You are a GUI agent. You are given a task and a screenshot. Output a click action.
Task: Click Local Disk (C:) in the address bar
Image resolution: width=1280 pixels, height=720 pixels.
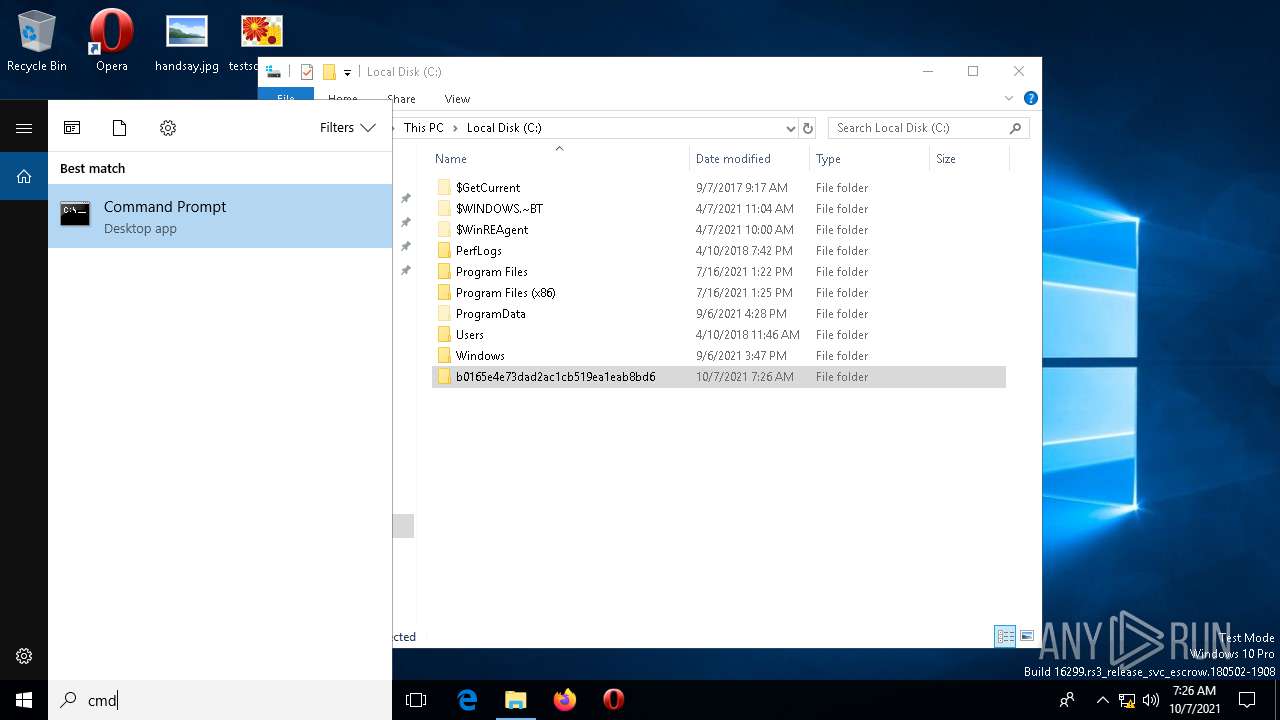point(504,128)
